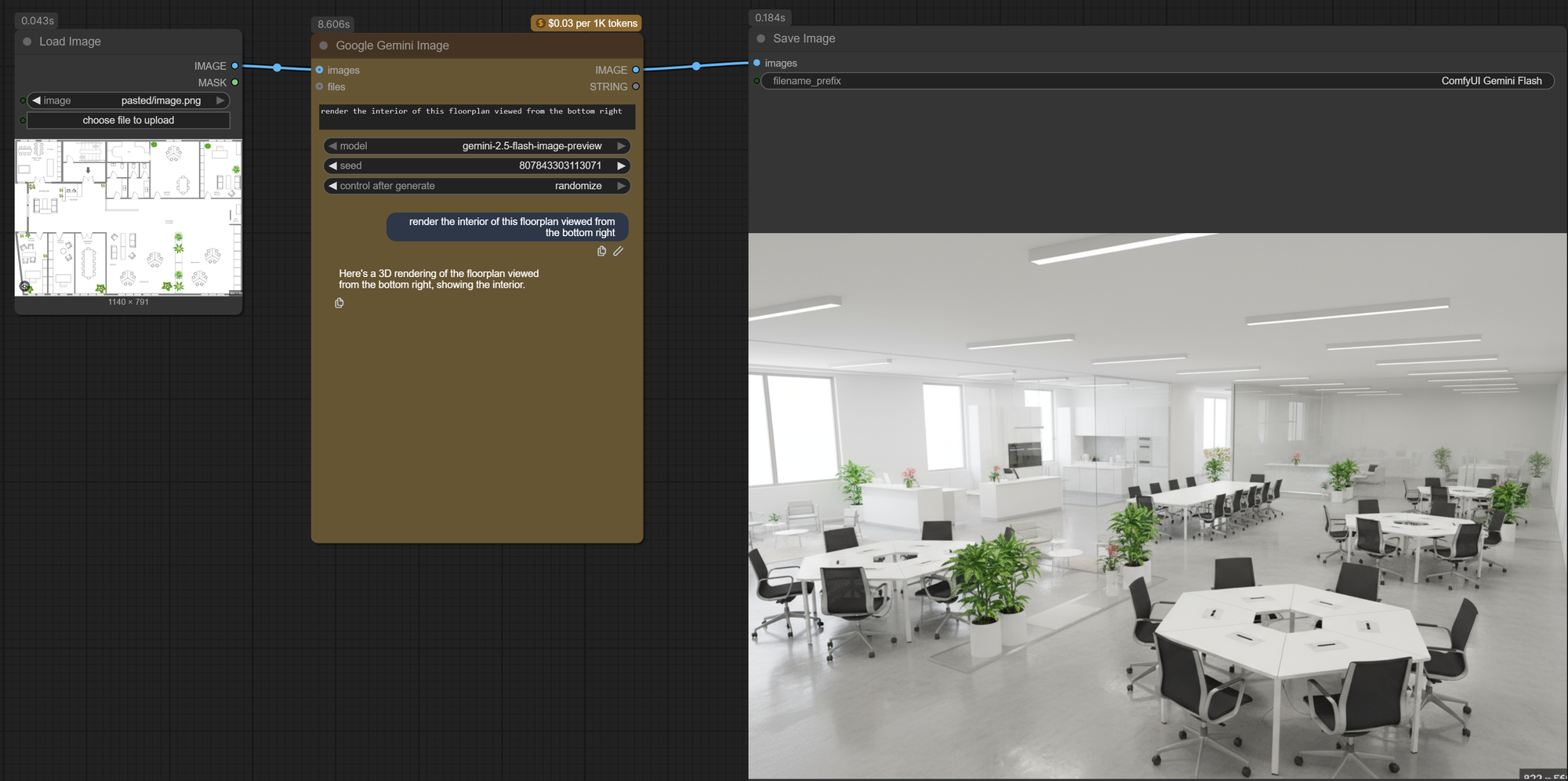Click the choose file to upload button
This screenshot has width=1568, height=781.
coord(129,120)
